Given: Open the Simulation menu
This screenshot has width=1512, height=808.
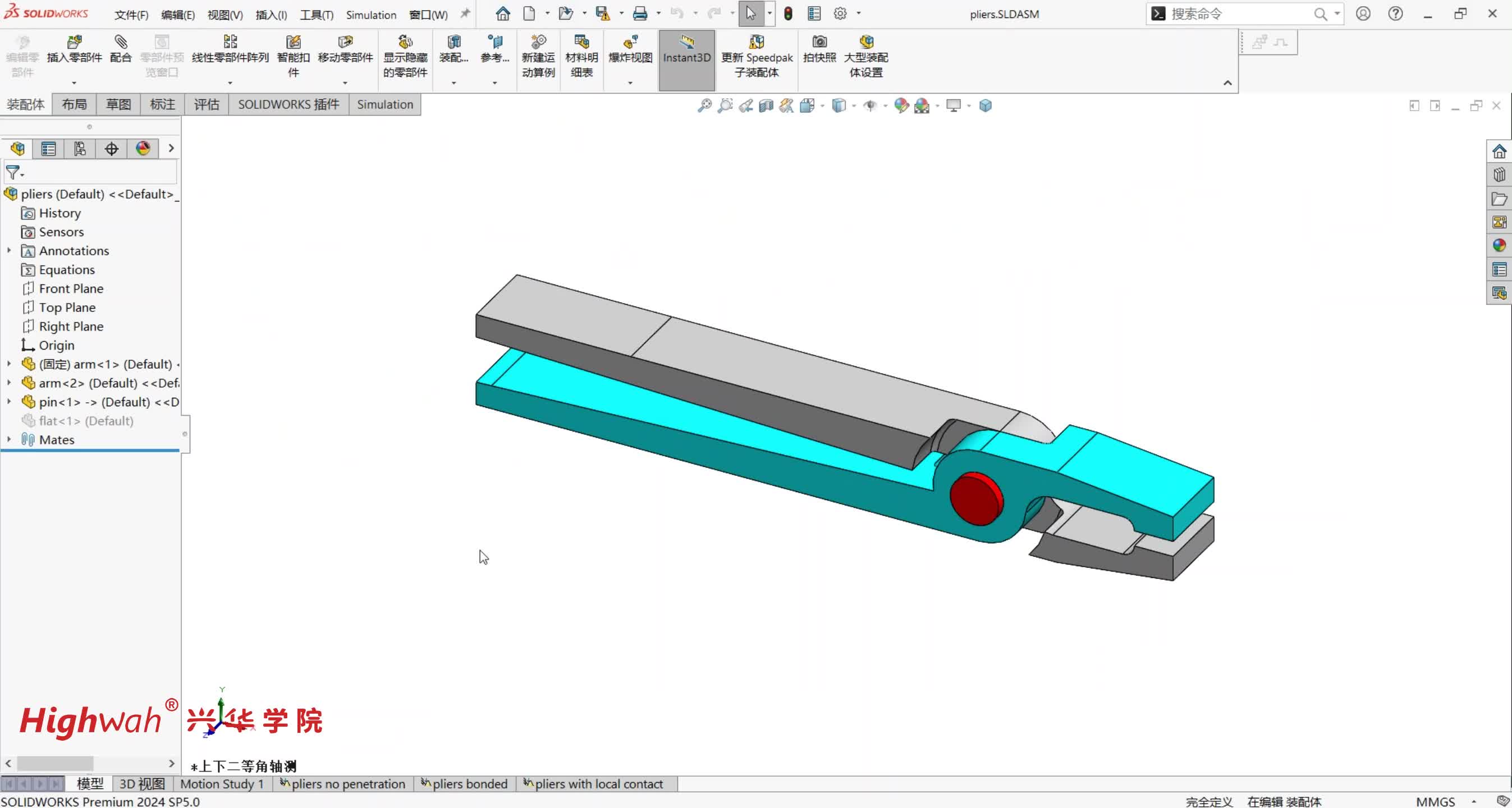Looking at the screenshot, I should coord(370,15).
